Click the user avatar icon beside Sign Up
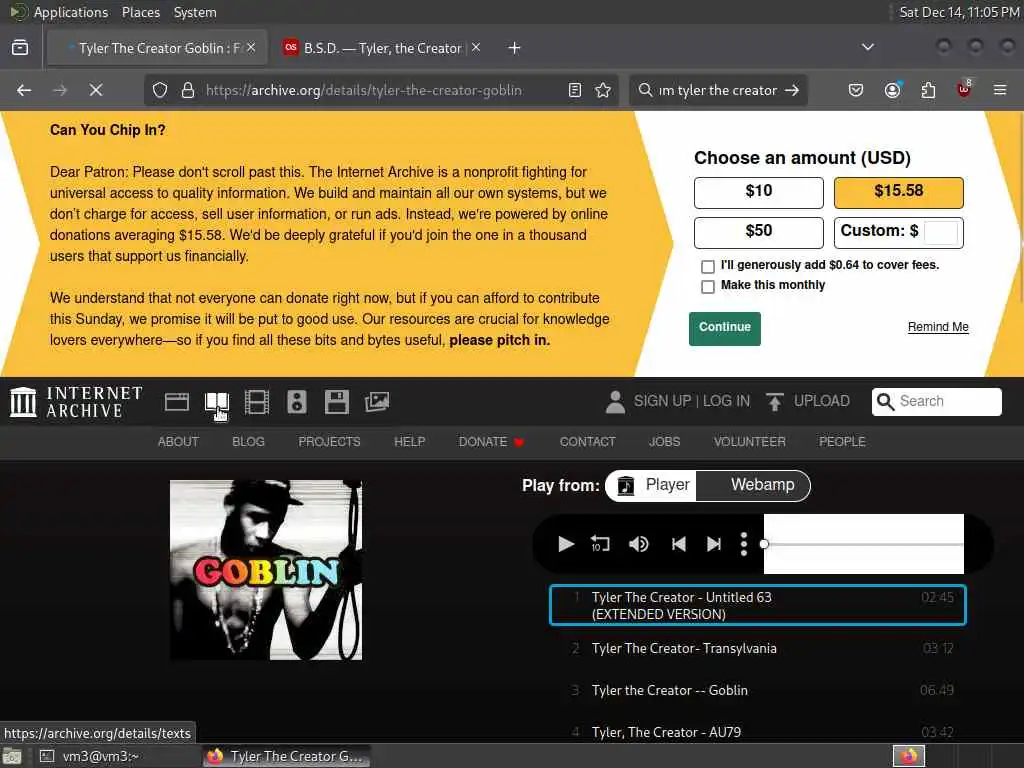 [x=615, y=402]
